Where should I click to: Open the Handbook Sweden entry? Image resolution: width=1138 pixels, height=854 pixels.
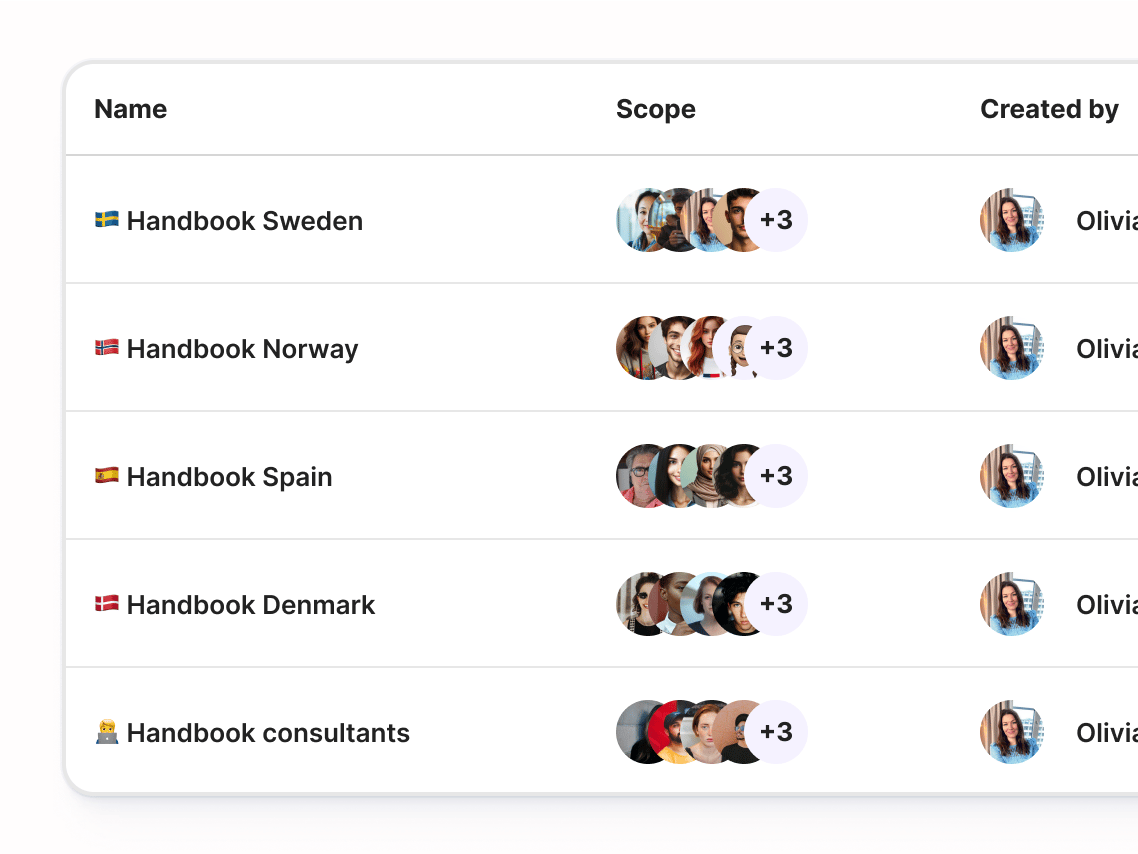click(x=245, y=221)
